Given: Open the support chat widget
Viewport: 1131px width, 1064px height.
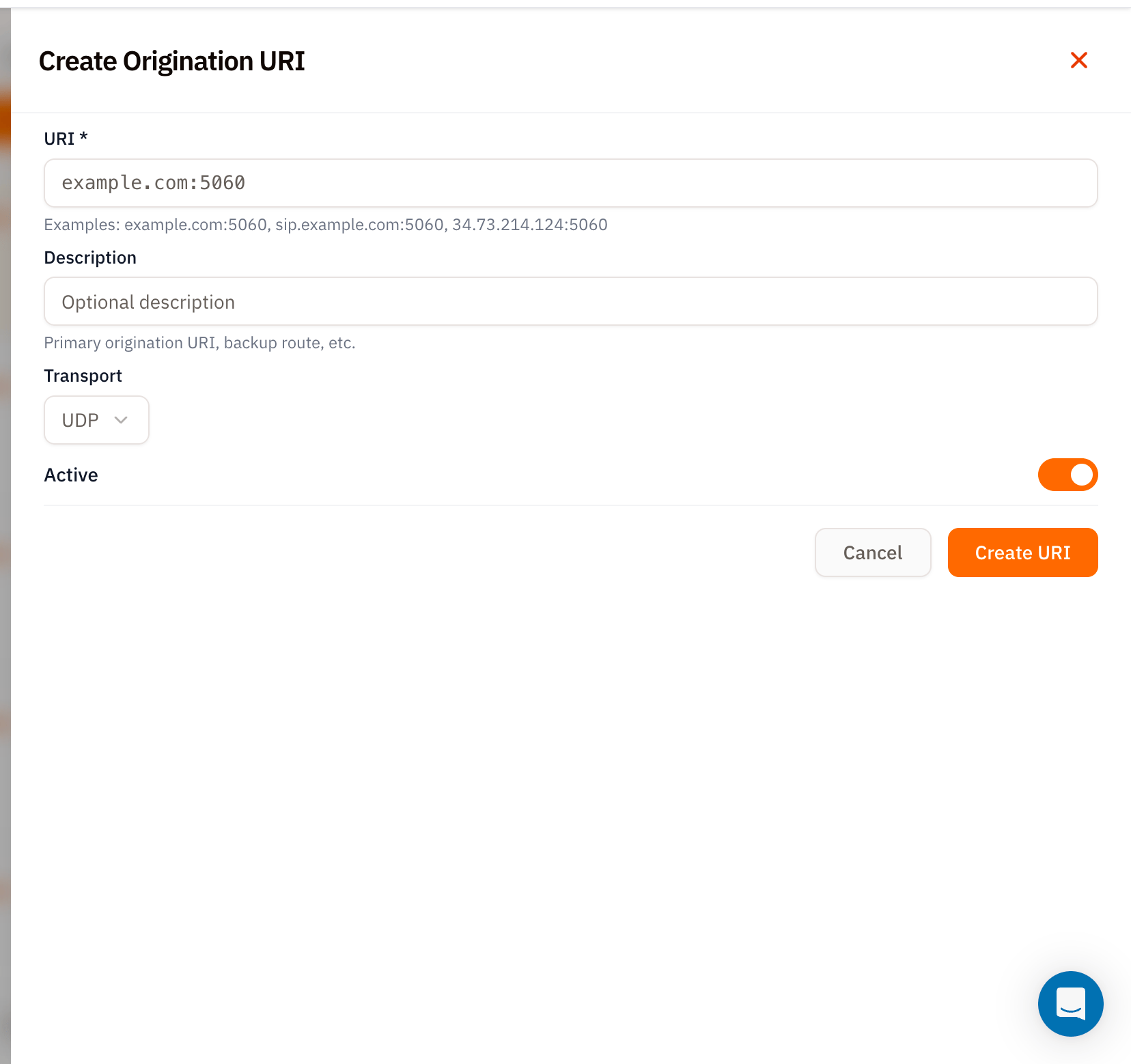Looking at the screenshot, I should 1070,1003.
